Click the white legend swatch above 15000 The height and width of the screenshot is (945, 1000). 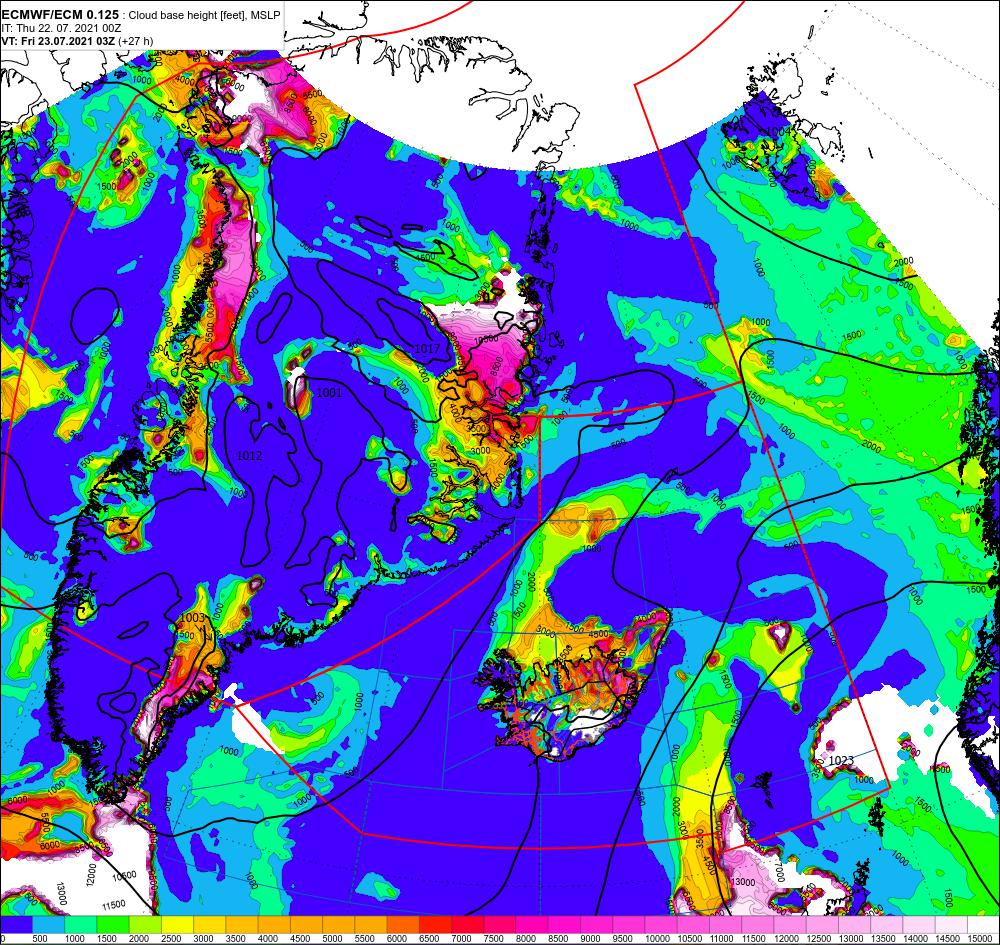point(983,925)
